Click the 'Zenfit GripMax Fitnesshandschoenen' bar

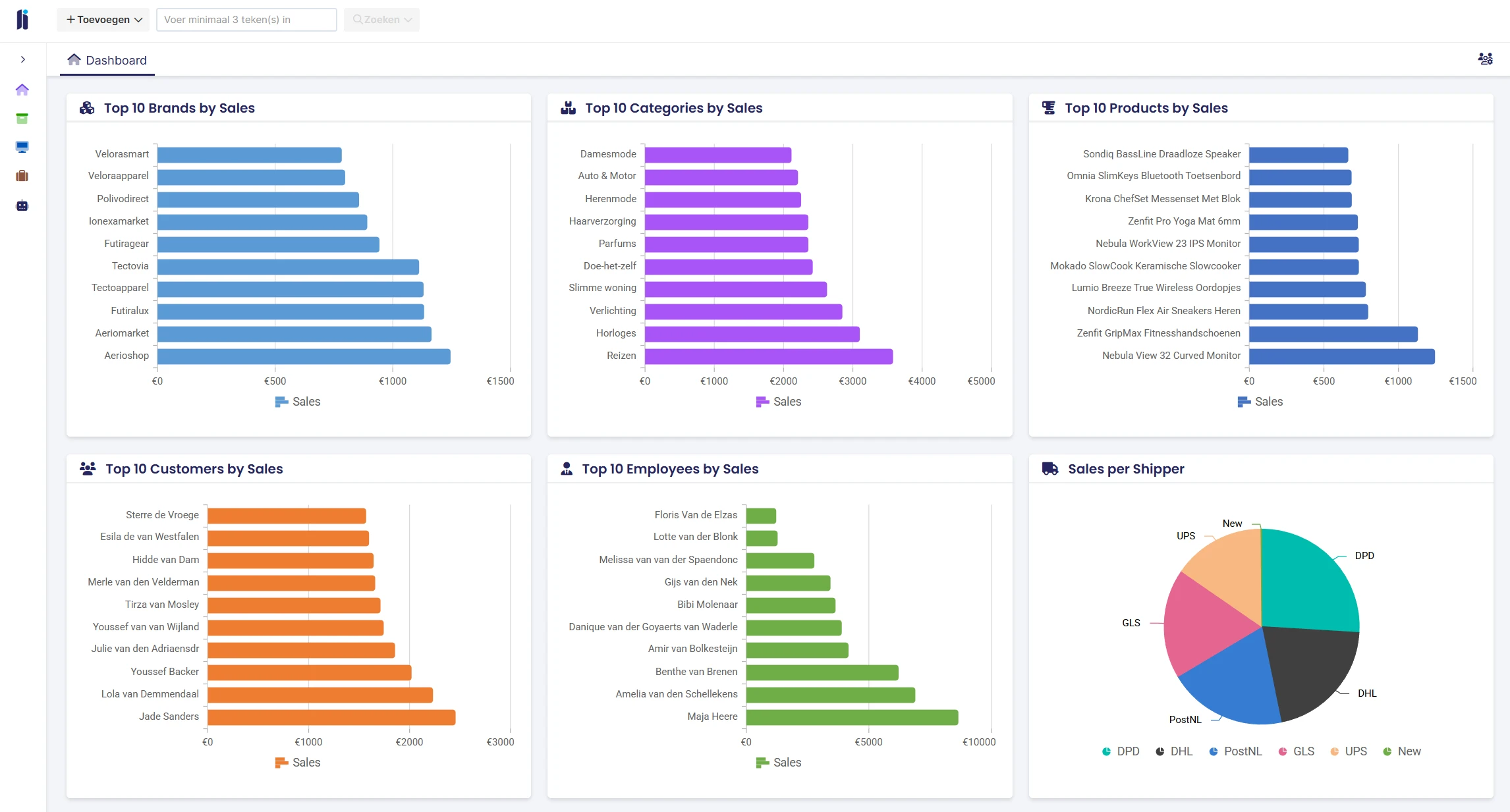tap(1333, 334)
